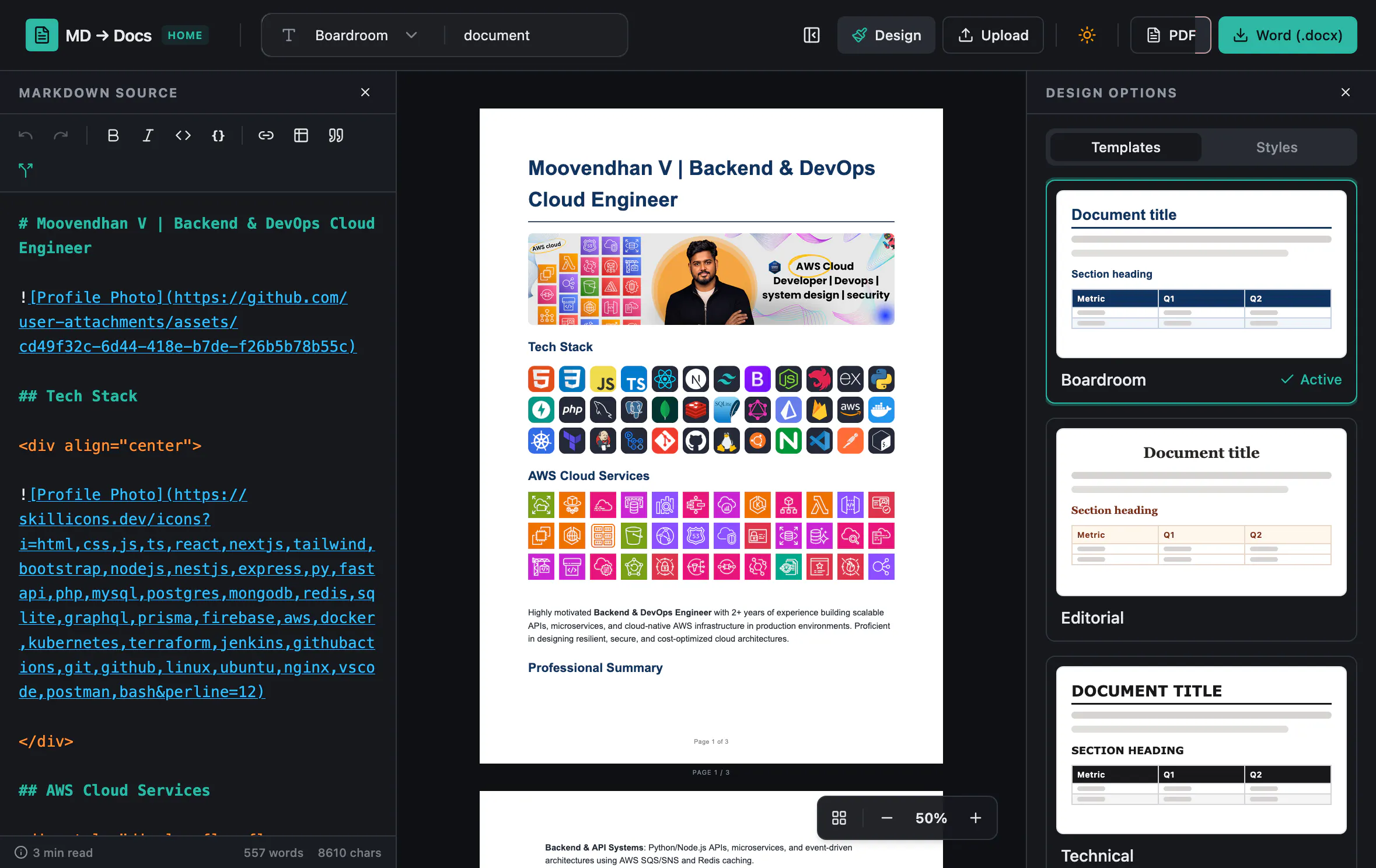Image resolution: width=1376 pixels, height=868 pixels.
Task: Click the '## AWS Cloud Services' source line
Action: click(x=114, y=790)
